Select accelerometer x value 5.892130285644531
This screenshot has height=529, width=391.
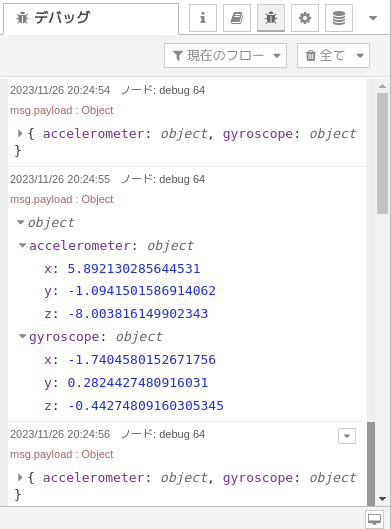pyautogui.click(x=134, y=269)
